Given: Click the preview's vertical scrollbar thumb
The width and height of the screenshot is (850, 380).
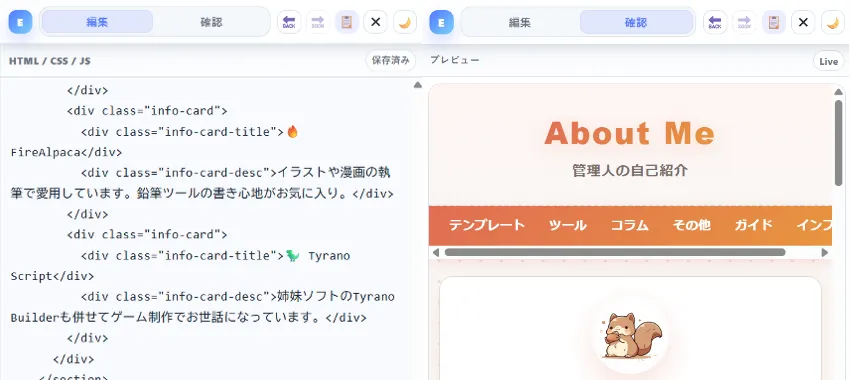Looking at the screenshot, I should coord(839,143).
